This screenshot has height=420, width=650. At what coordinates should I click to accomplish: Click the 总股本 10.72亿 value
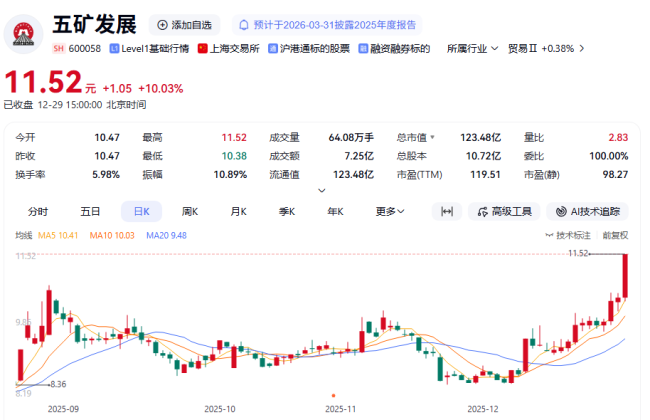[483, 156]
